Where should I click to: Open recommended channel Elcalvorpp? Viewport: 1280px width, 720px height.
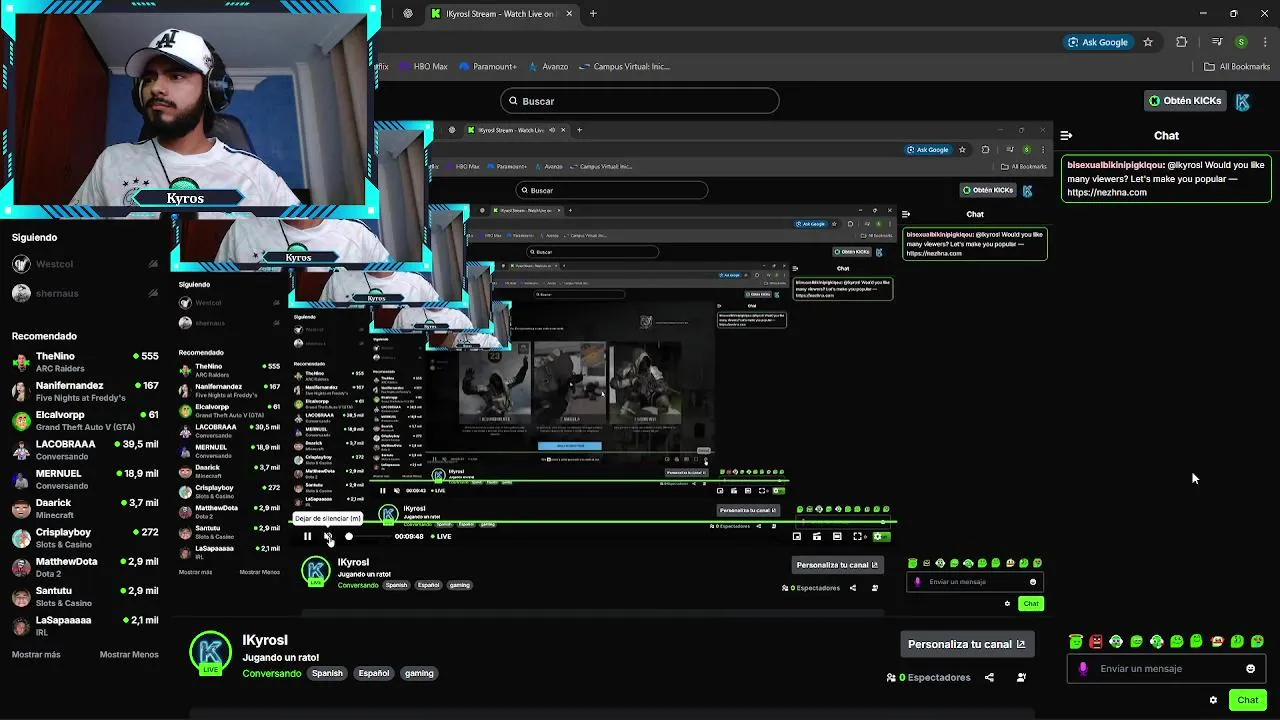[x=85, y=420]
